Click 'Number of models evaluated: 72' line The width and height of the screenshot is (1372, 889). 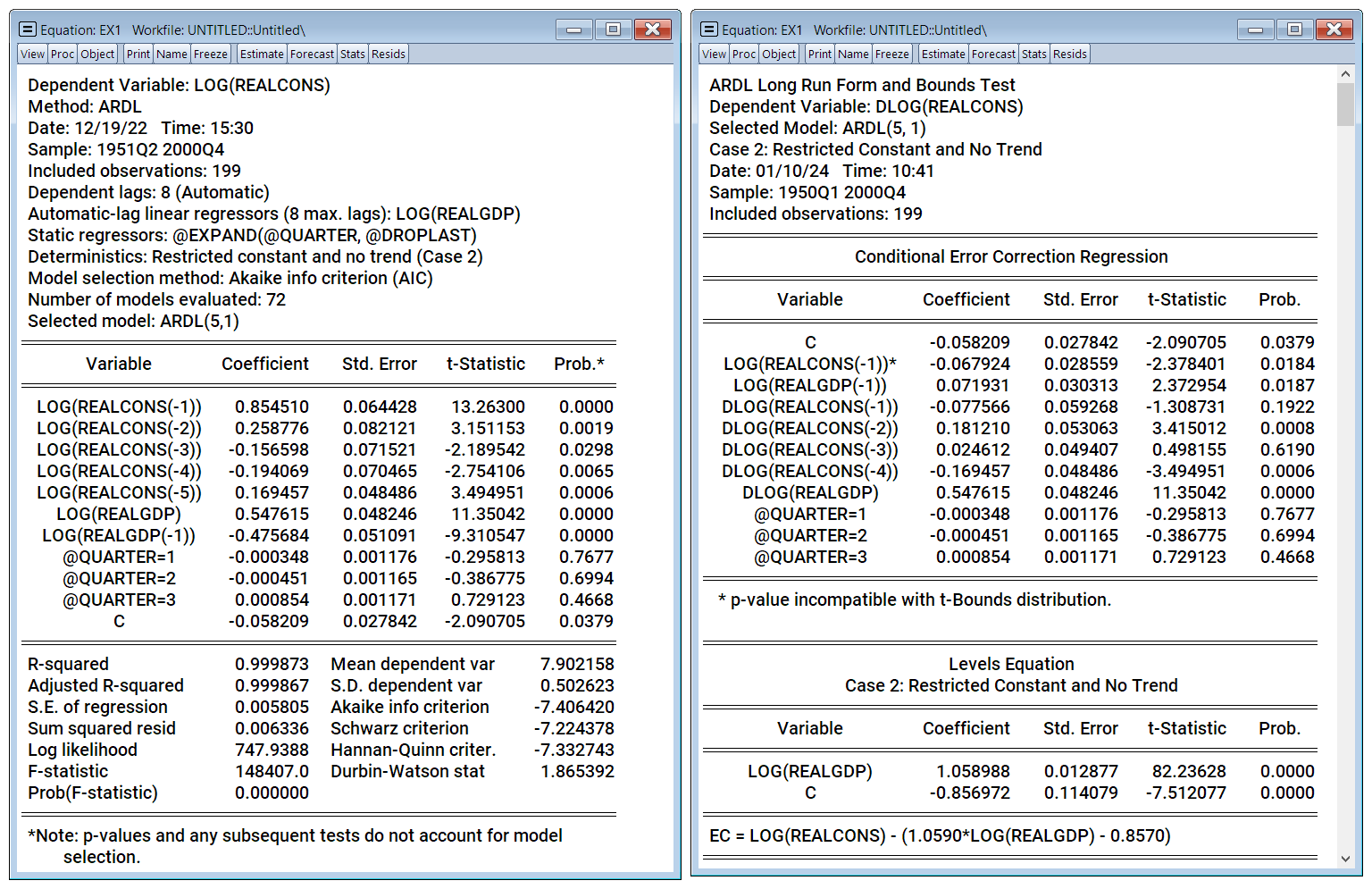pyautogui.click(x=156, y=299)
